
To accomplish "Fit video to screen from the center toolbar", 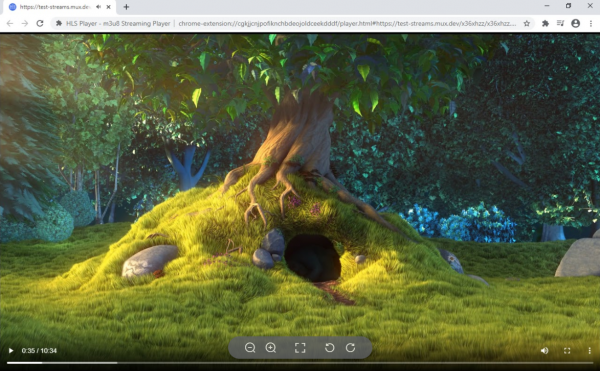I will click(300, 348).
